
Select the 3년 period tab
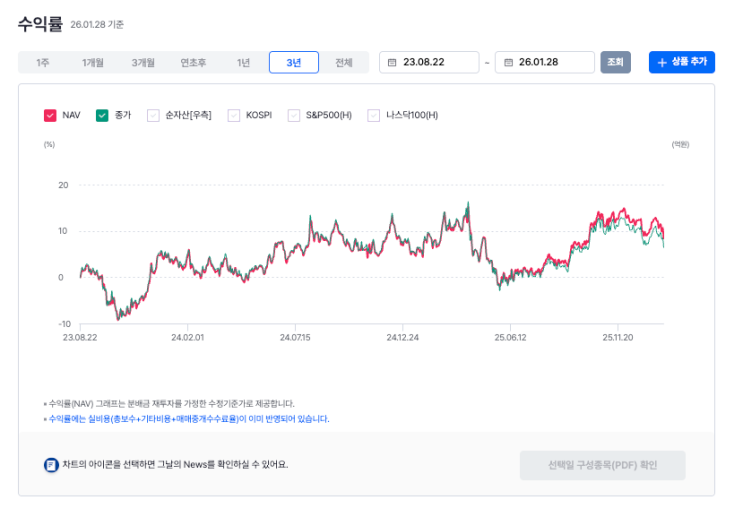[x=294, y=63]
